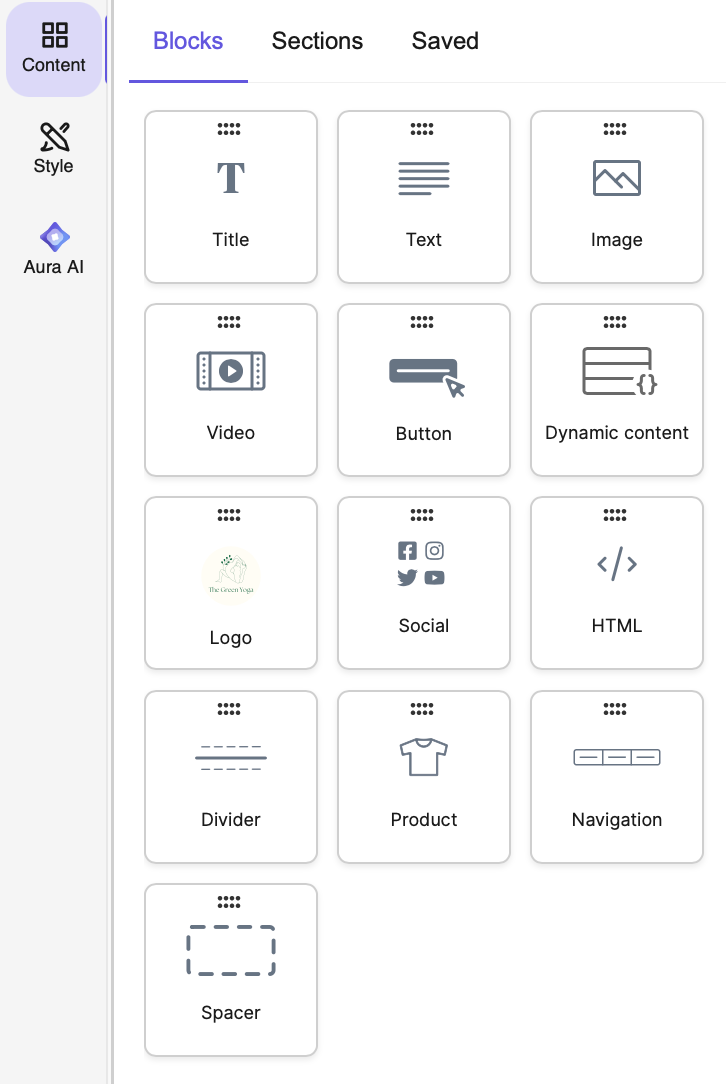Screen dimensions: 726x1084
Task: Pick the Spacer block
Action: click(231, 970)
